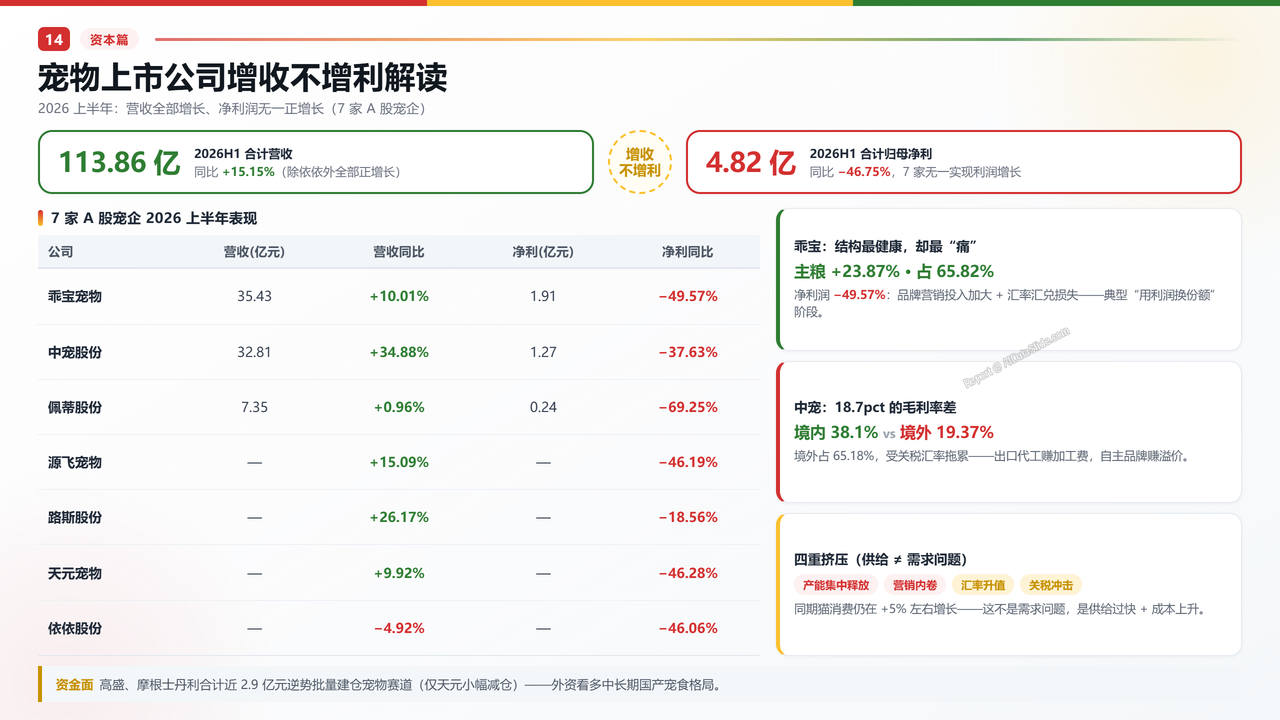Click the 净利(亿元) column header

coord(543,252)
